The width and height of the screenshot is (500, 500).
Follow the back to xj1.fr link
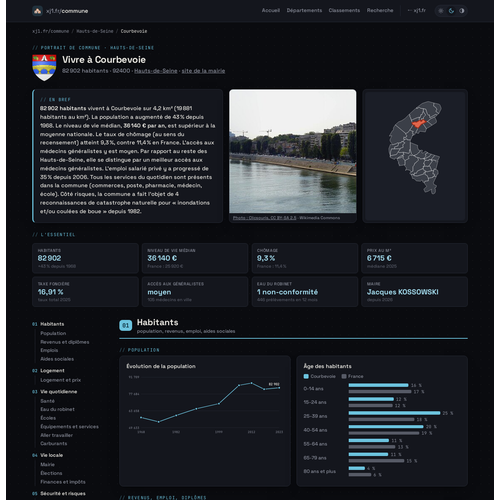click(x=416, y=11)
